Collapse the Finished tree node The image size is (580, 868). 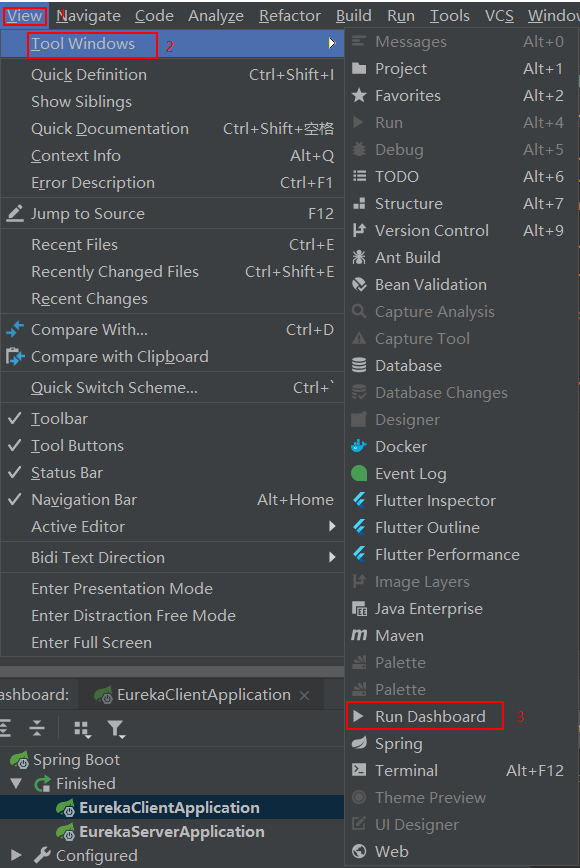(16, 783)
